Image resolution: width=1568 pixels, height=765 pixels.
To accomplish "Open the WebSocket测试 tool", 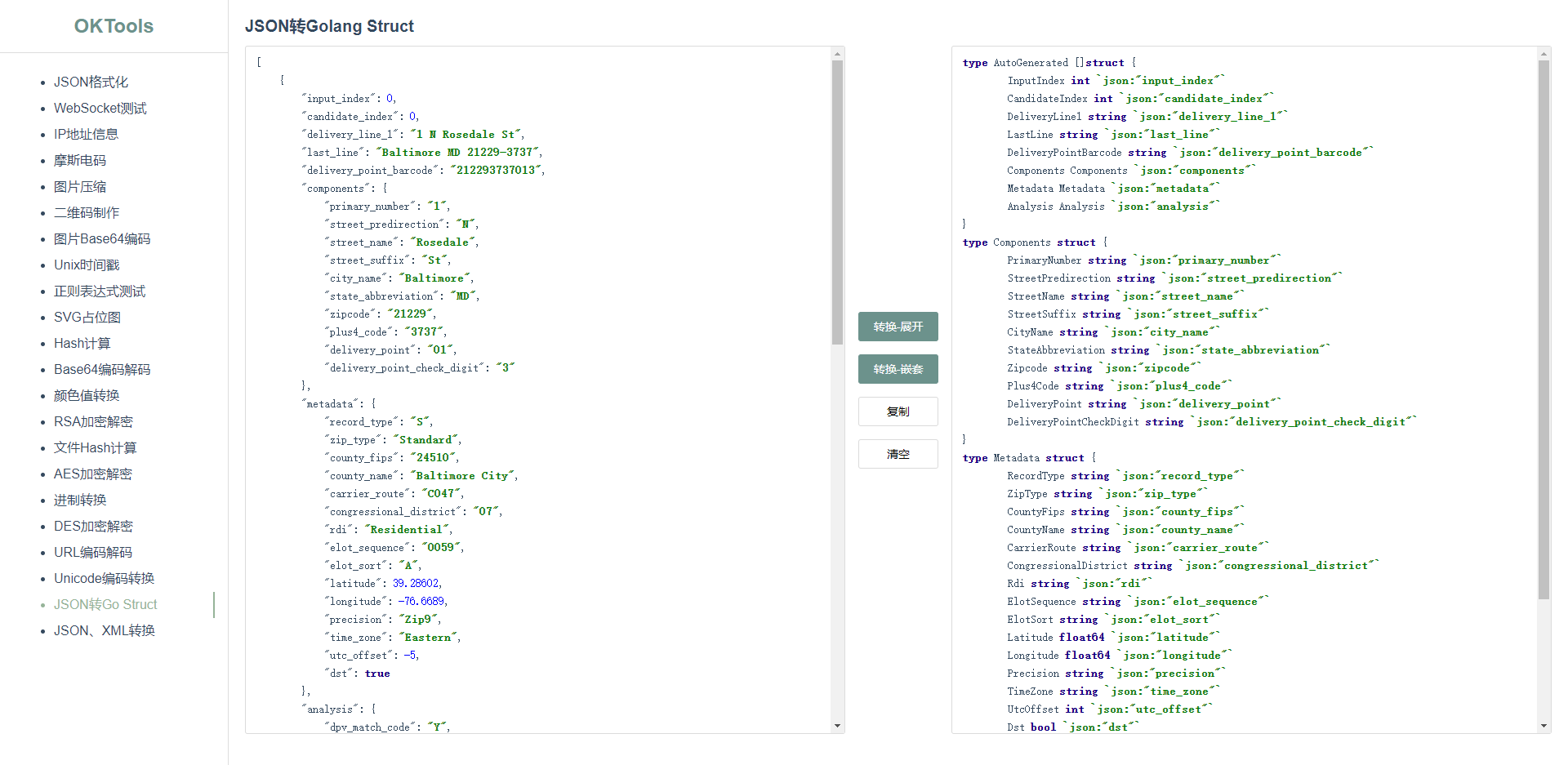I will click(100, 108).
